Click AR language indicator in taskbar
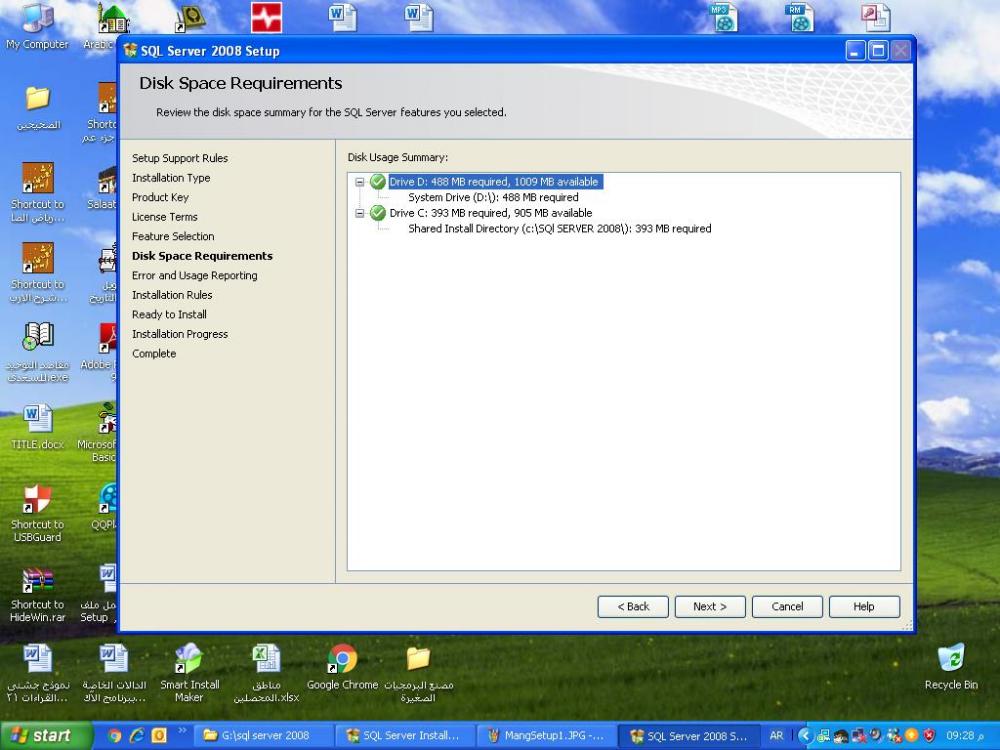 [x=776, y=735]
